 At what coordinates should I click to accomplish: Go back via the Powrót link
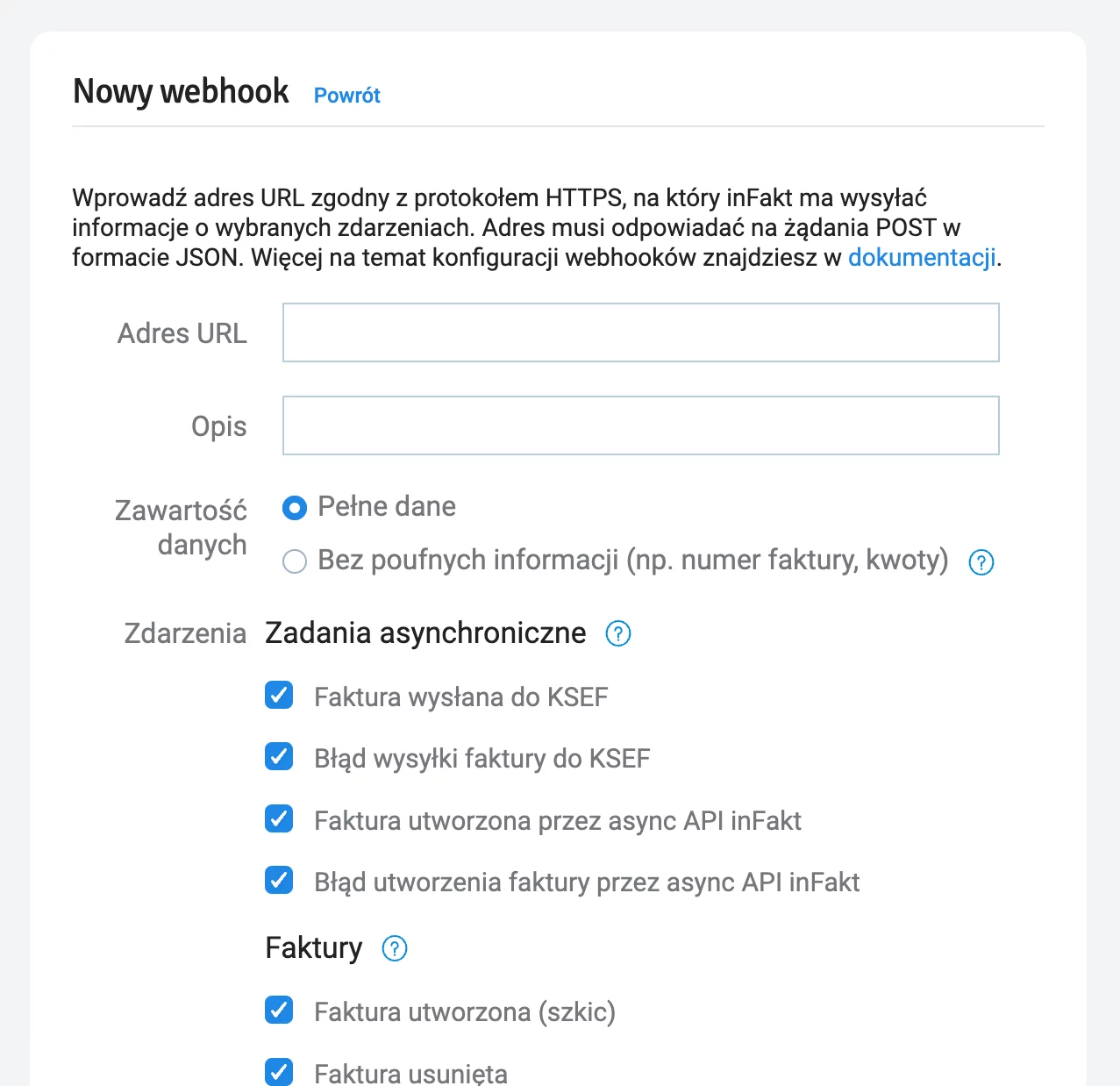click(x=347, y=95)
